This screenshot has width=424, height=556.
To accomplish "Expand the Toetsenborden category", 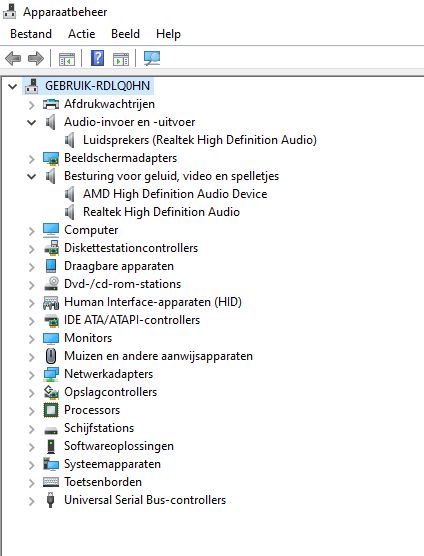I will point(32,483).
